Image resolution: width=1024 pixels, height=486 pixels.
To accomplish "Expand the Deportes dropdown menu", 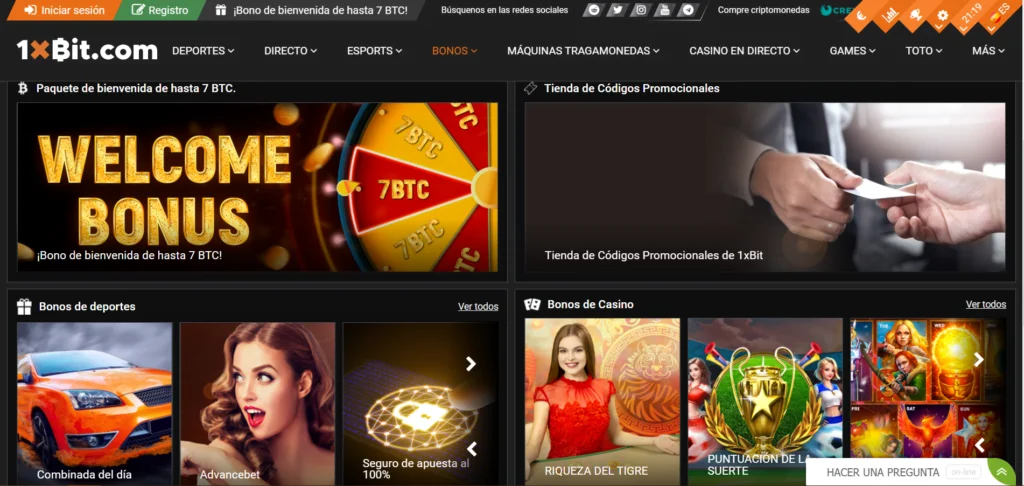I will click(x=203, y=50).
